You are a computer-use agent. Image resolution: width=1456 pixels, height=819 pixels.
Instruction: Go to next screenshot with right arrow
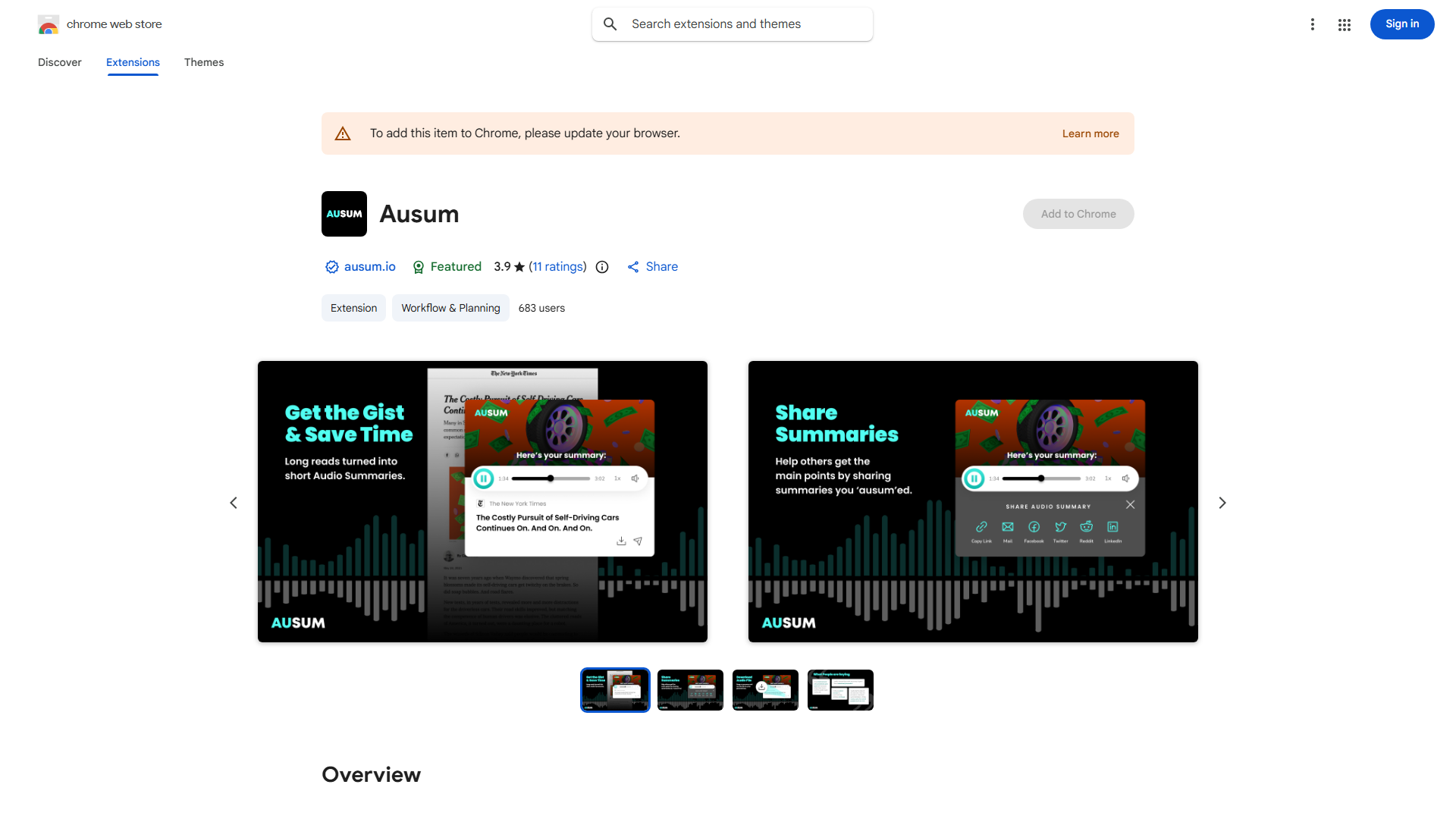pos(1222,503)
